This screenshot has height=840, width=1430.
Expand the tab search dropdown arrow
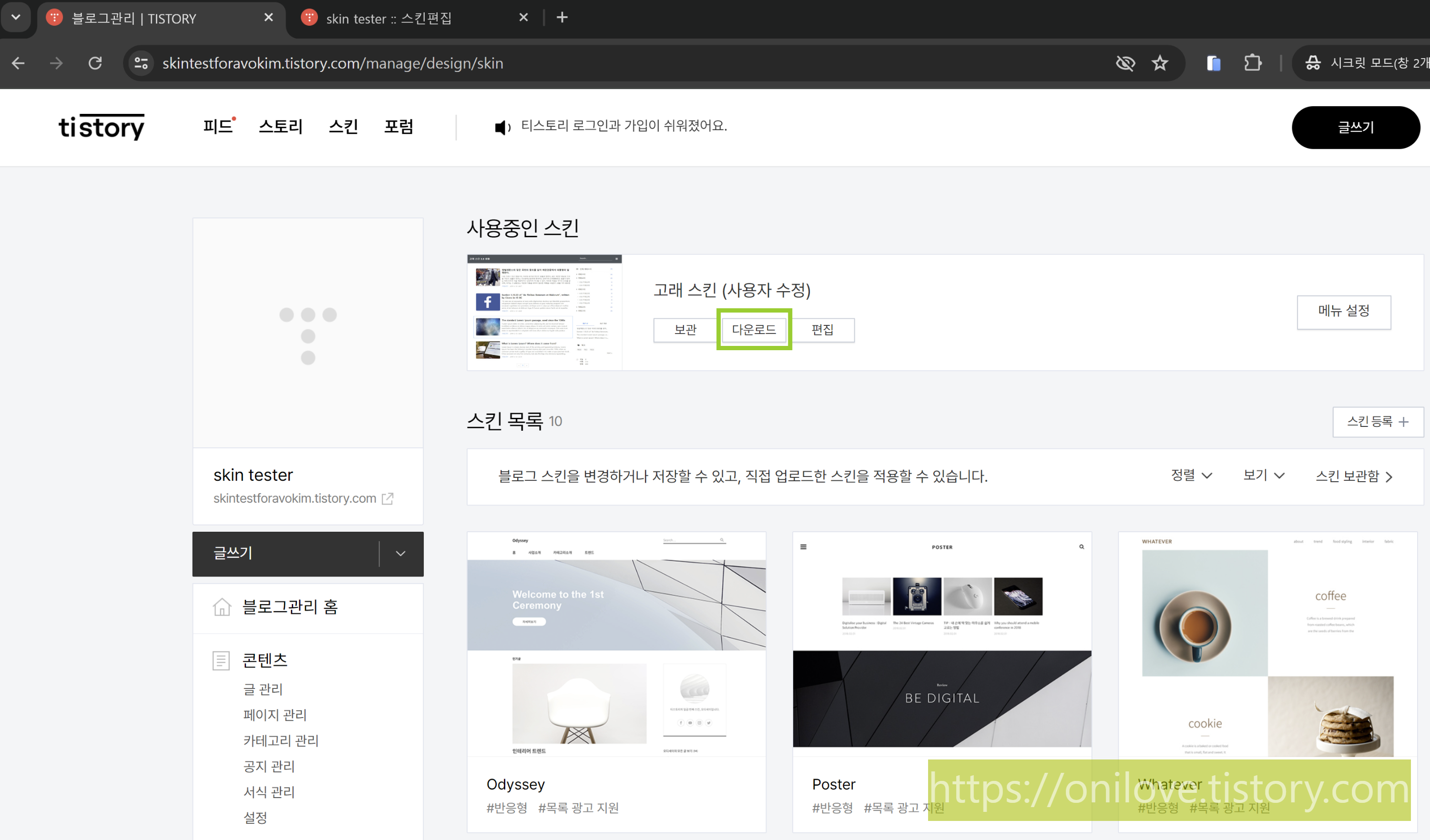click(16, 17)
